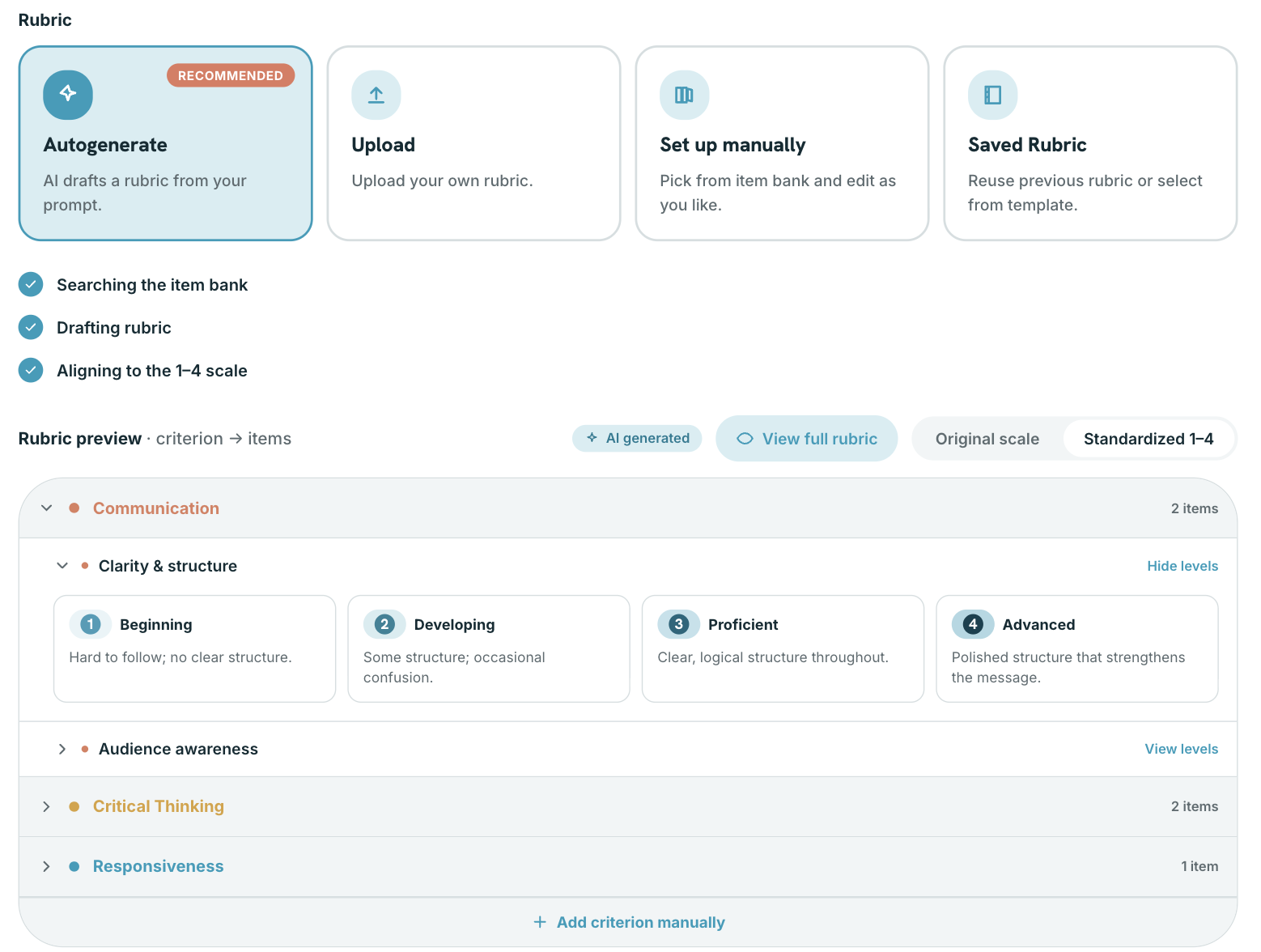Click the Responsiveness blue color dot
Image resolution: width=1261 pixels, height=952 pixels.
(x=74, y=866)
